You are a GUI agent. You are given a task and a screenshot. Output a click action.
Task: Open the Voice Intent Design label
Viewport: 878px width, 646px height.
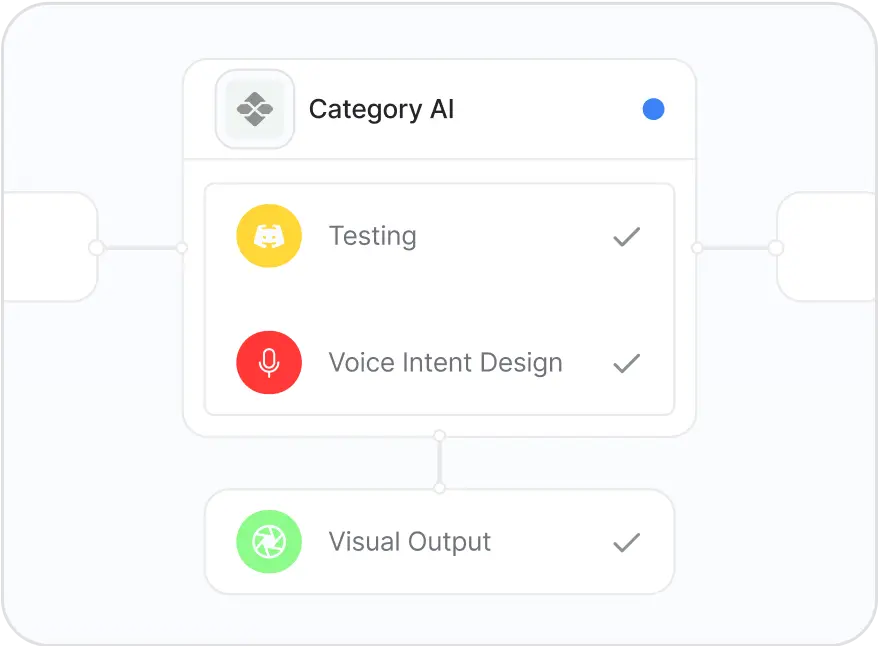click(x=445, y=362)
